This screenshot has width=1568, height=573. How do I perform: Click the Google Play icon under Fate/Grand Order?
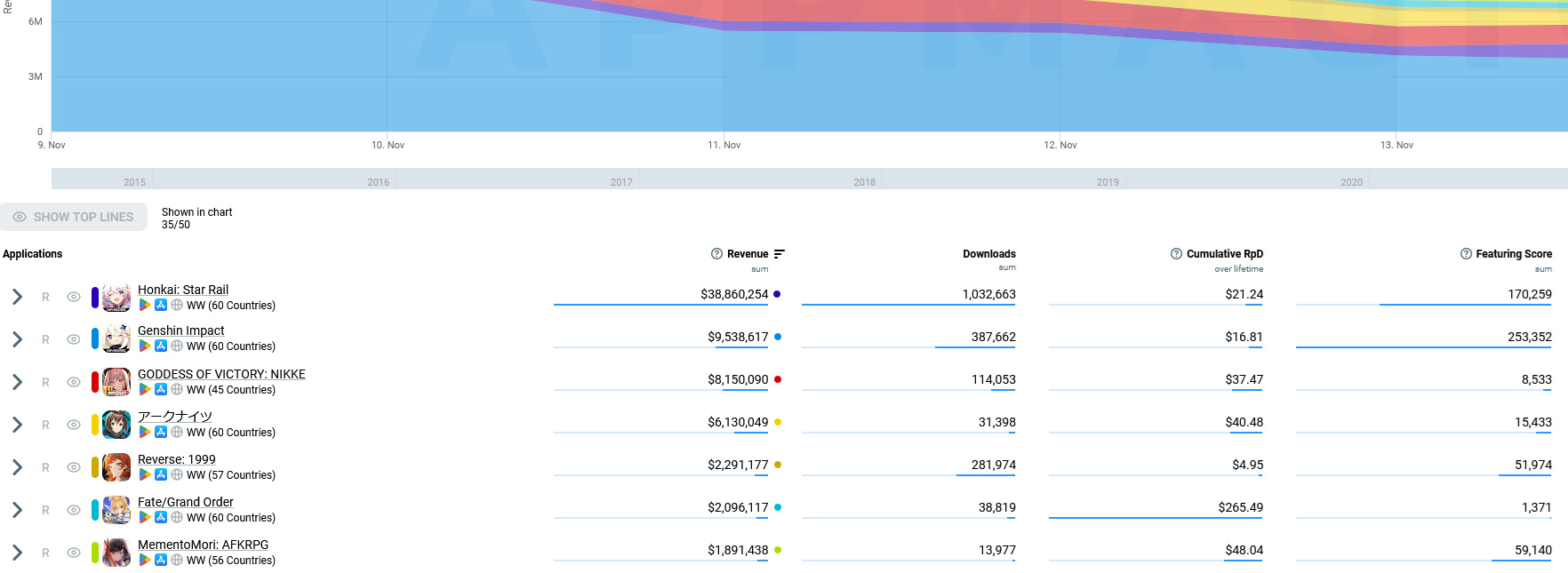click(144, 517)
